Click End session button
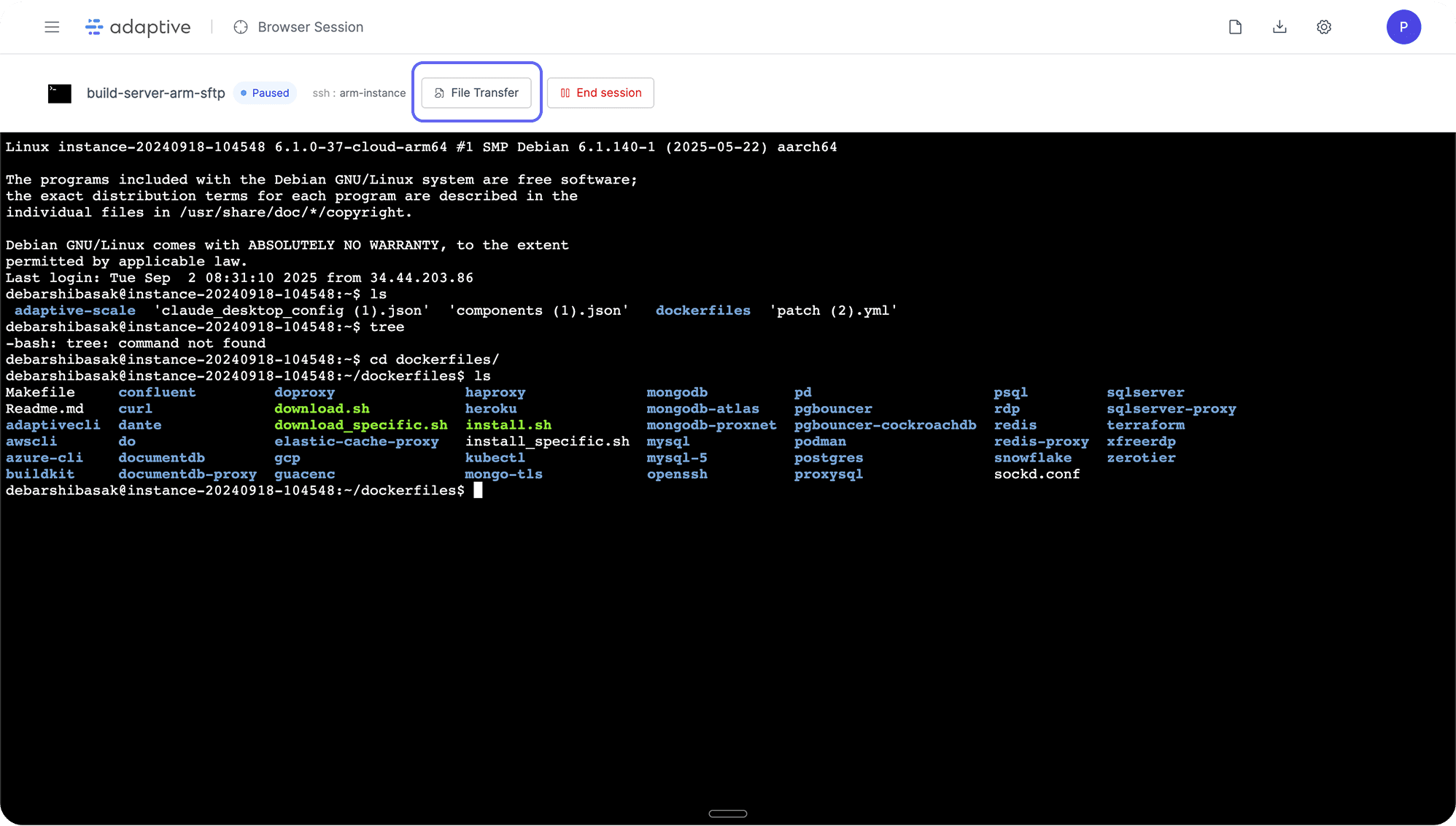 (600, 93)
